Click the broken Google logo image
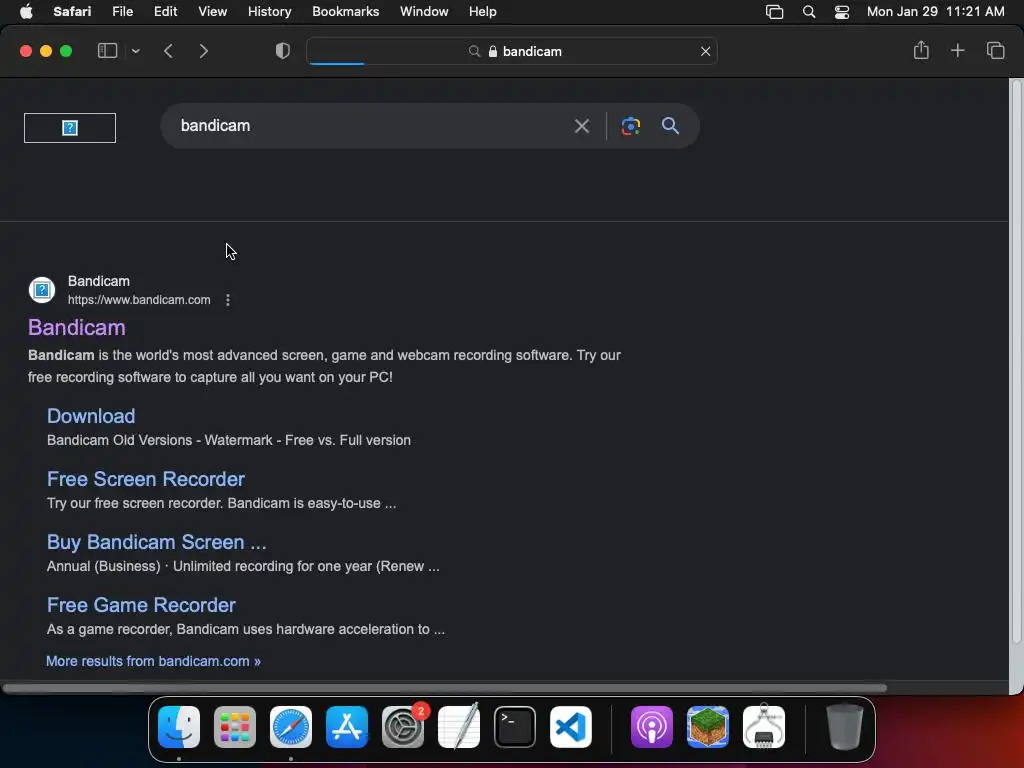This screenshot has height=768, width=1024. click(70, 127)
